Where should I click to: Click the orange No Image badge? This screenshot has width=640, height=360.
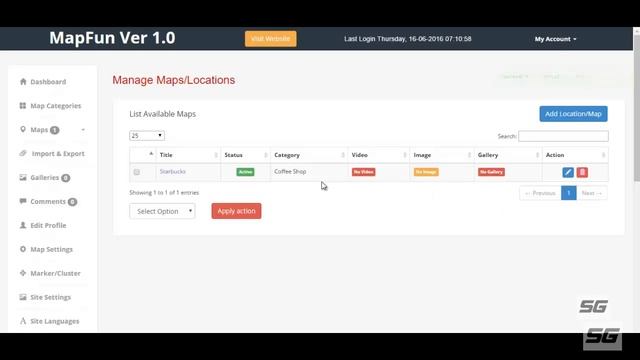(426, 172)
